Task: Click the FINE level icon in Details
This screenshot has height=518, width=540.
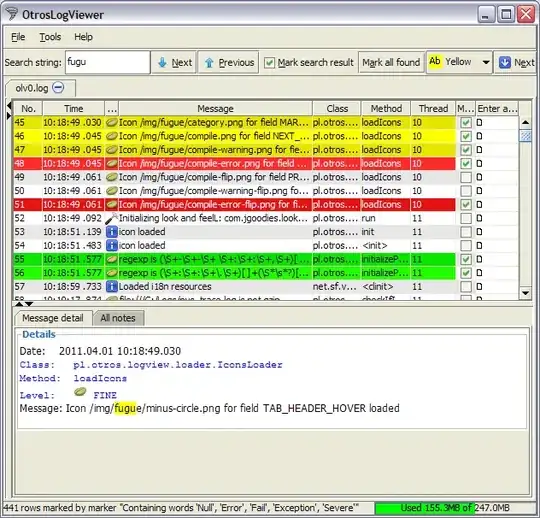Action: click(x=80, y=392)
